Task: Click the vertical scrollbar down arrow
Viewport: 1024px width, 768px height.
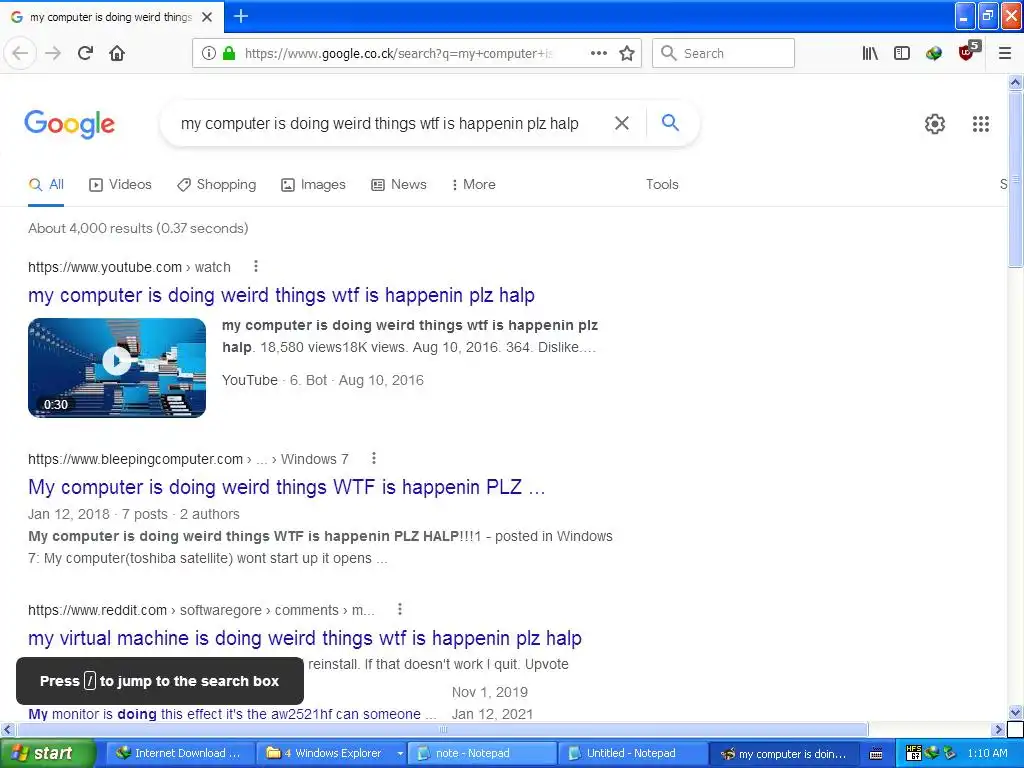Action: coord(1016,712)
